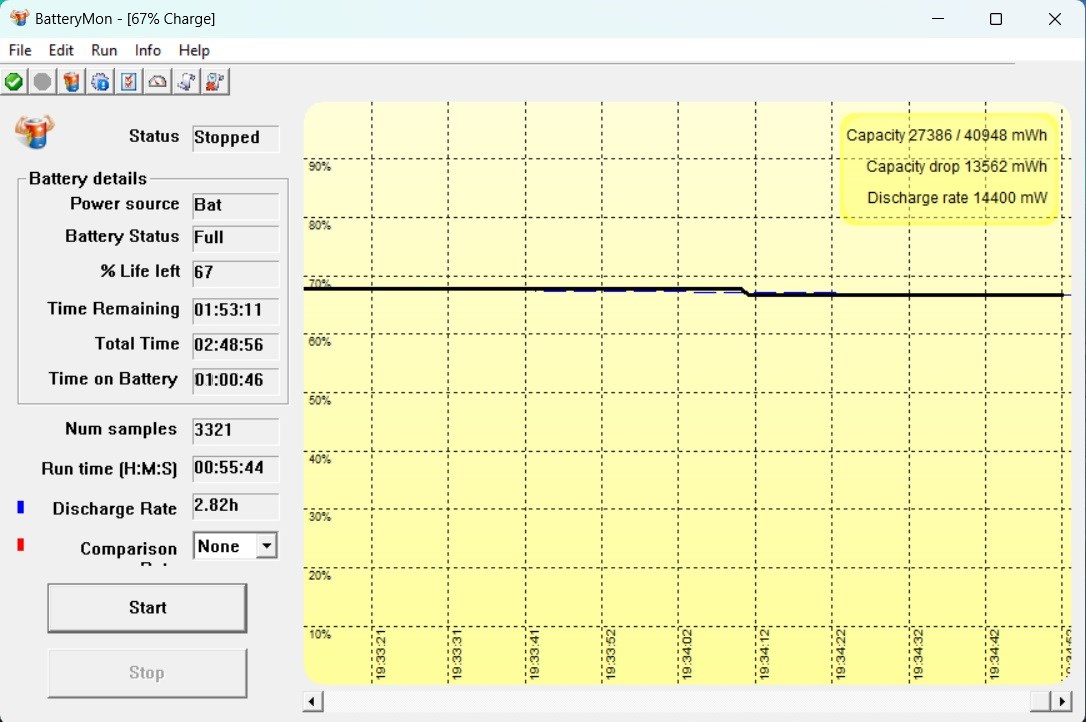The image size is (1086, 722).
Task: Click the % Life left field showing 67
Action: (235, 272)
